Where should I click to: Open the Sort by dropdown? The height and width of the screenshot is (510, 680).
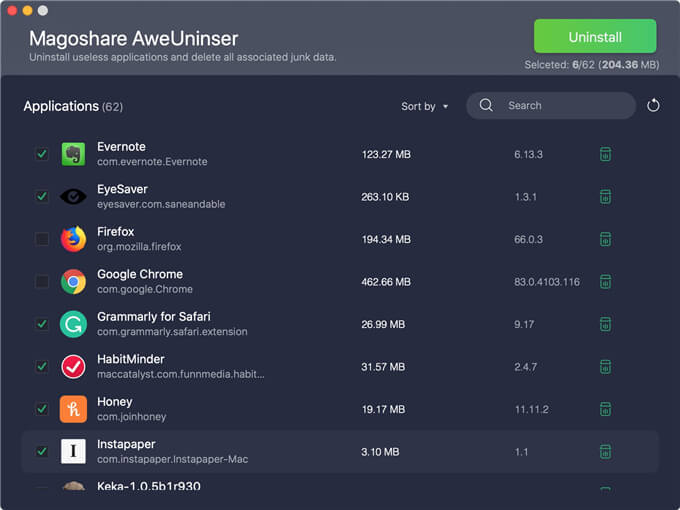point(425,106)
